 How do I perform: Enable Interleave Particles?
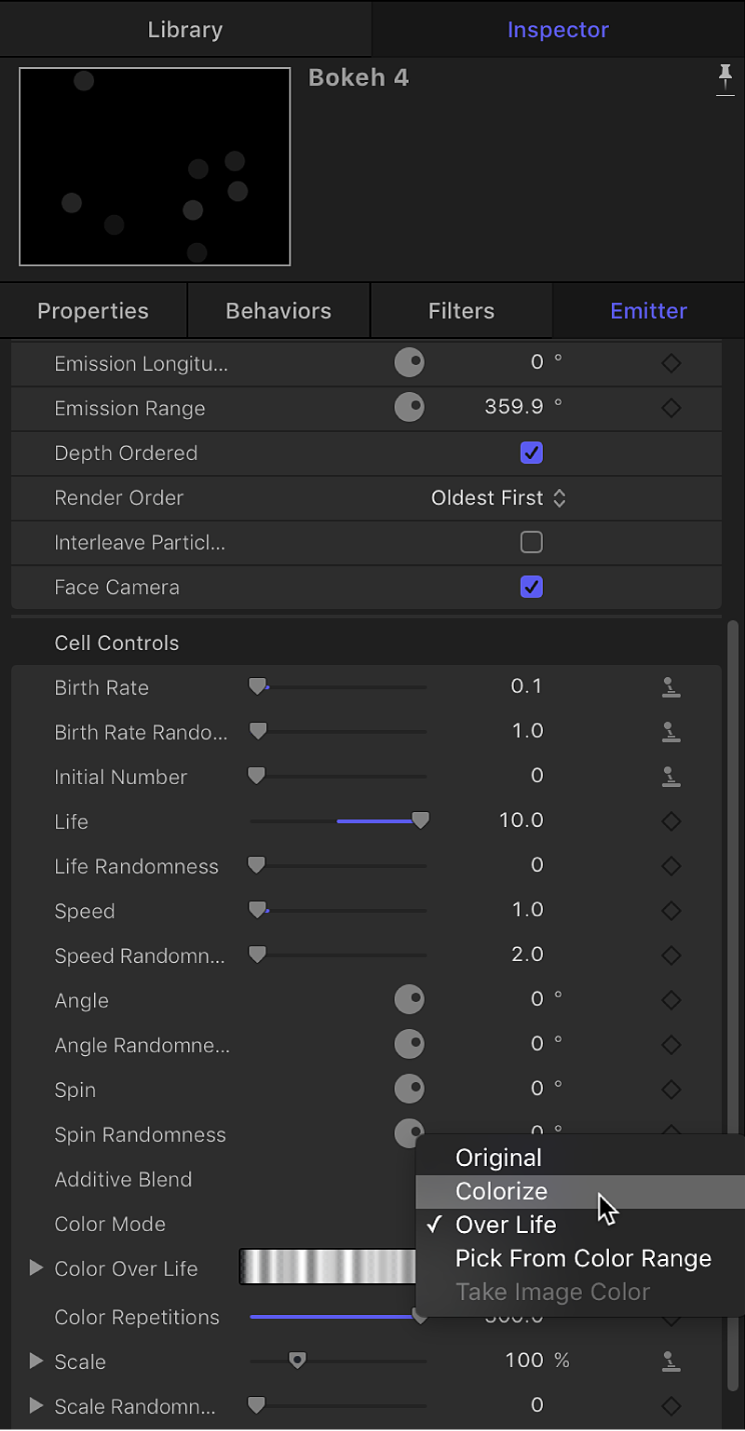point(531,542)
